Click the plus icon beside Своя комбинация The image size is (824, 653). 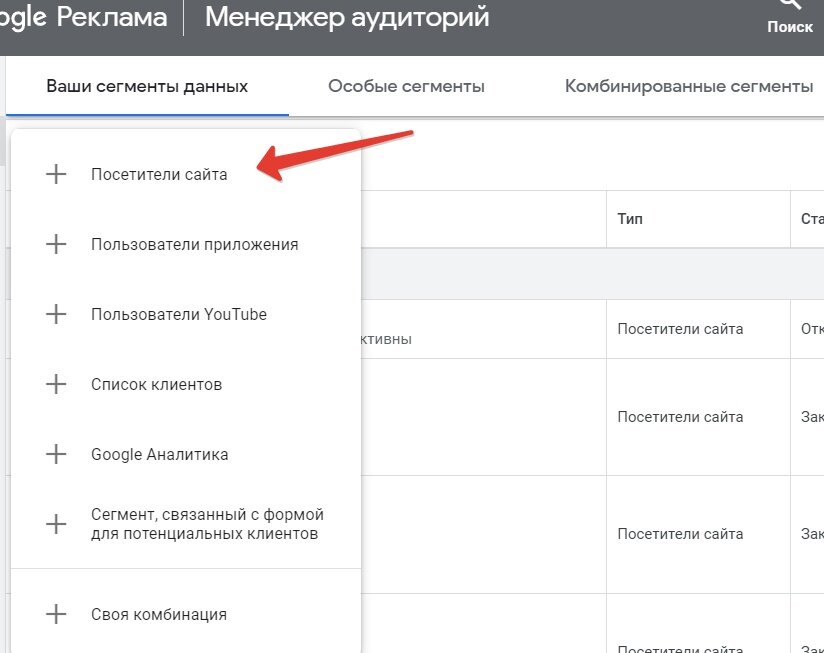56,614
